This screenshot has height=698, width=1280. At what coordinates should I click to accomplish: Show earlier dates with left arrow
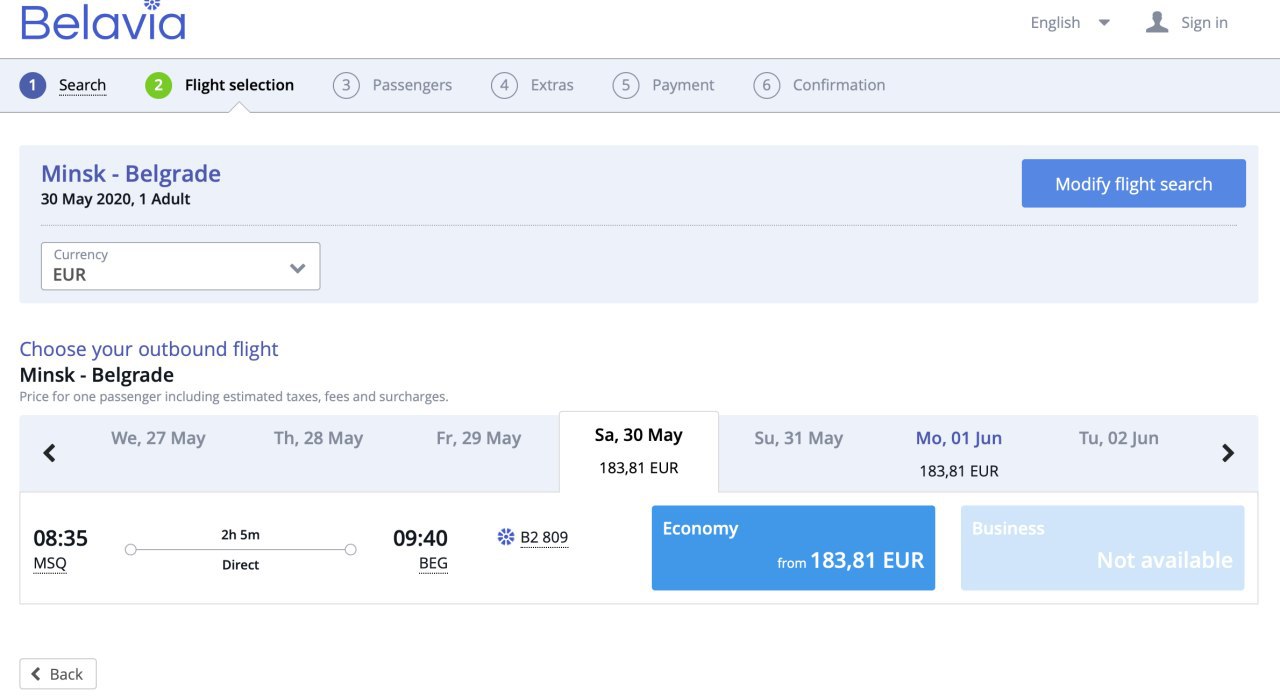pyautogui.click(x=49, y=453)
